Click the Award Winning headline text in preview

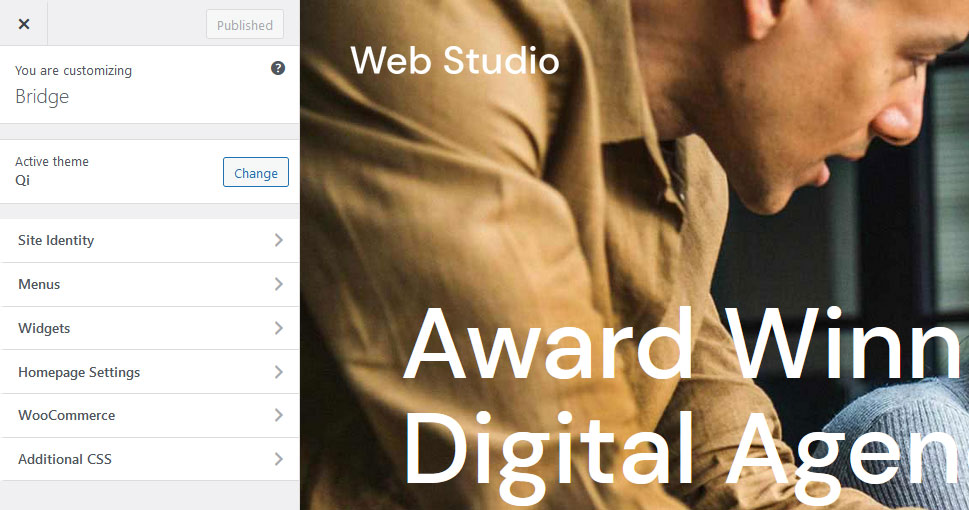(x=685, y=344)
